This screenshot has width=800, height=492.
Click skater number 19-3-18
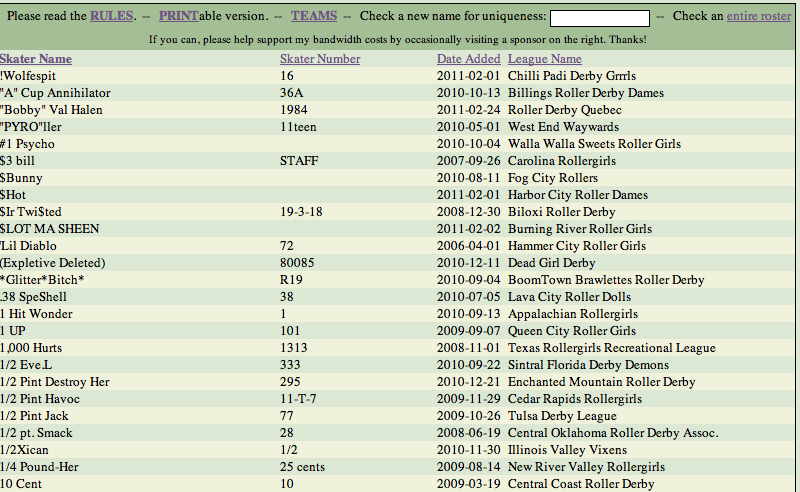click(301, 212)
